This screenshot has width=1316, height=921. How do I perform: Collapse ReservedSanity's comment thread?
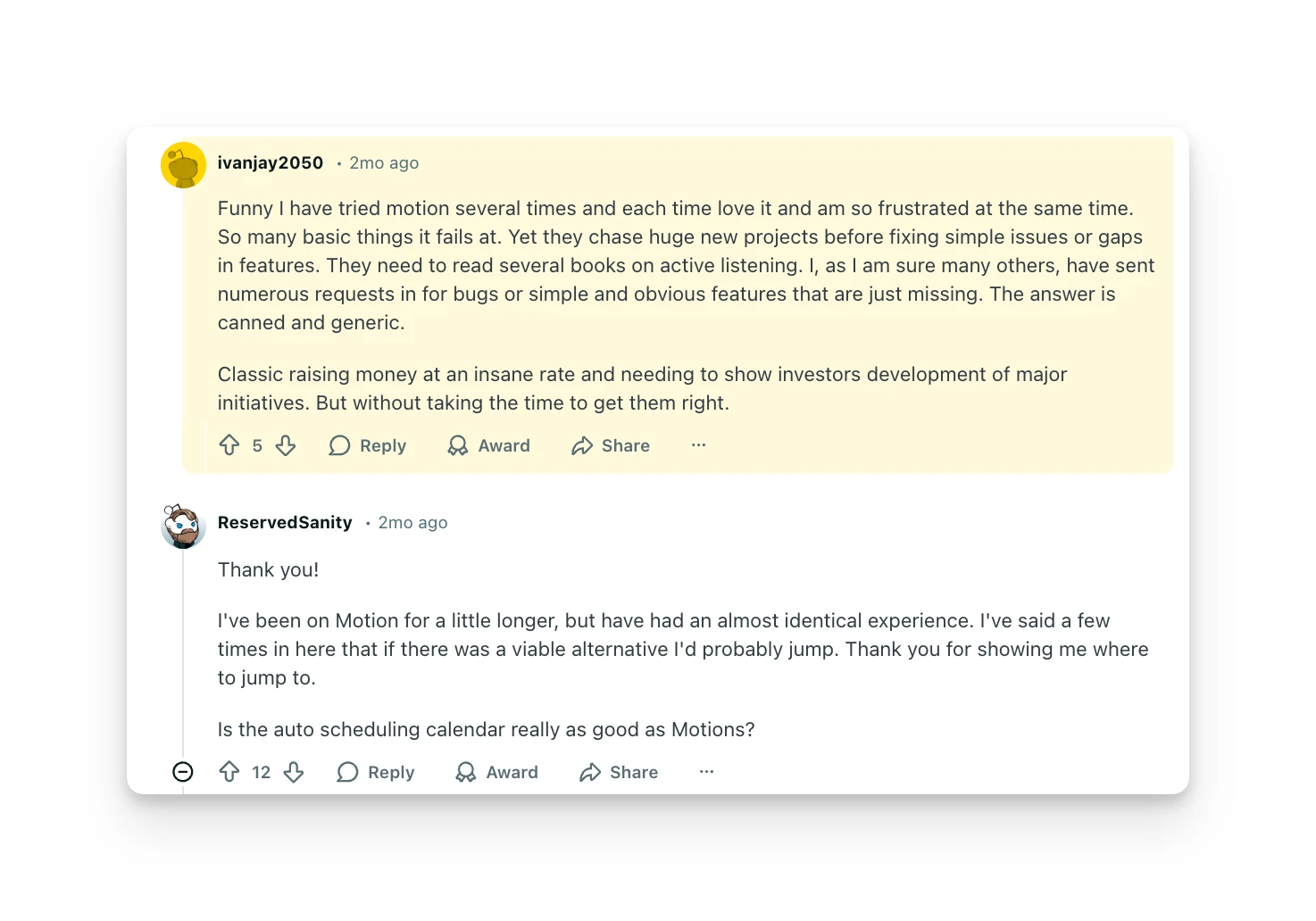(x=183, y=772)
